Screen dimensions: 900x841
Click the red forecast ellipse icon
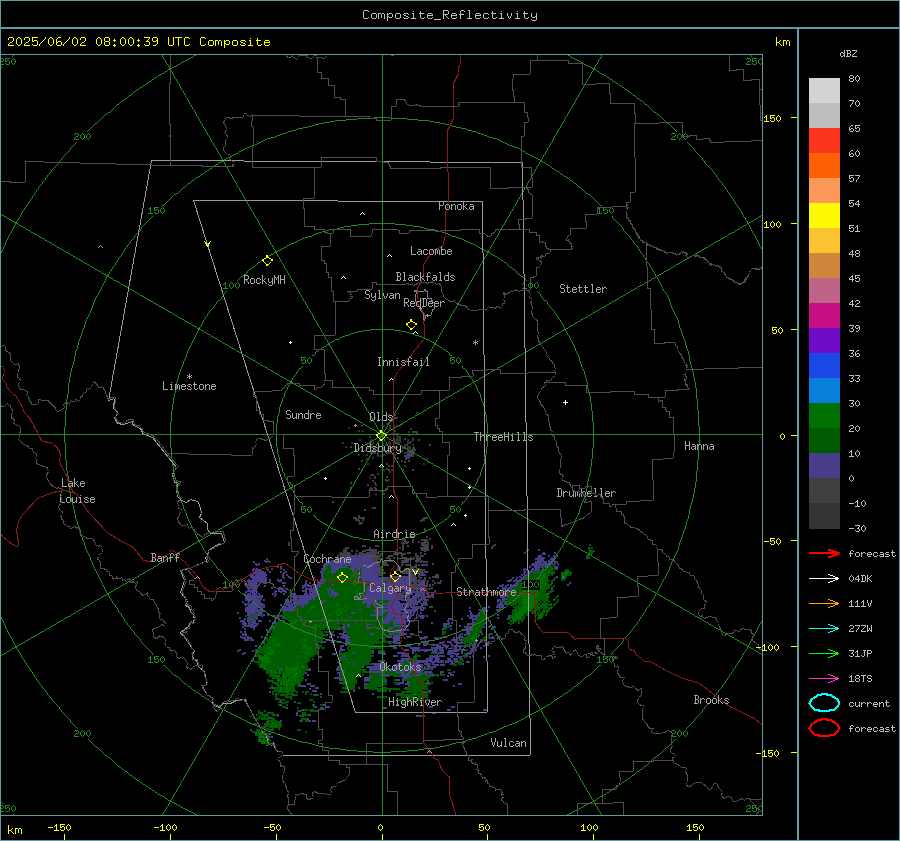[824, 728]
